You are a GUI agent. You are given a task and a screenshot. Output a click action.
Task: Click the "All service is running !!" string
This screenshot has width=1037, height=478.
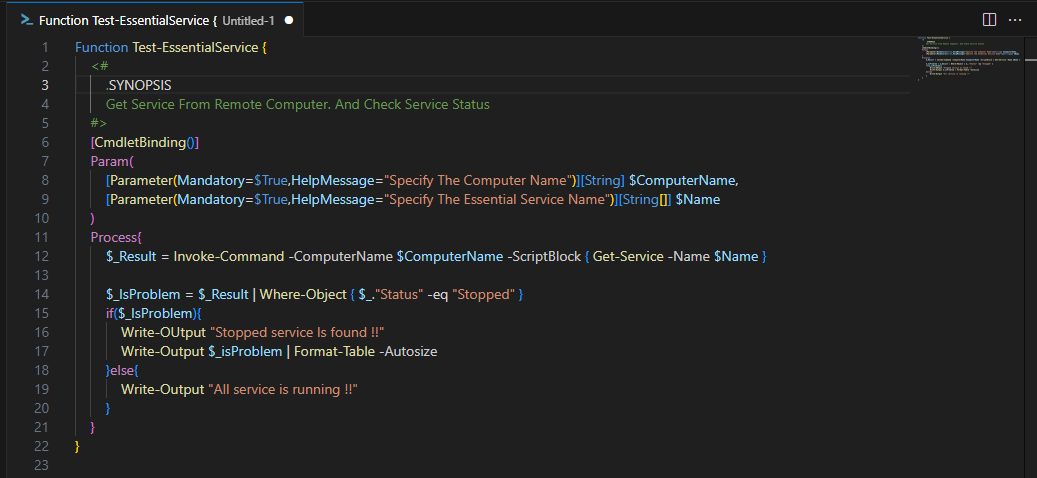pos(283,389)
